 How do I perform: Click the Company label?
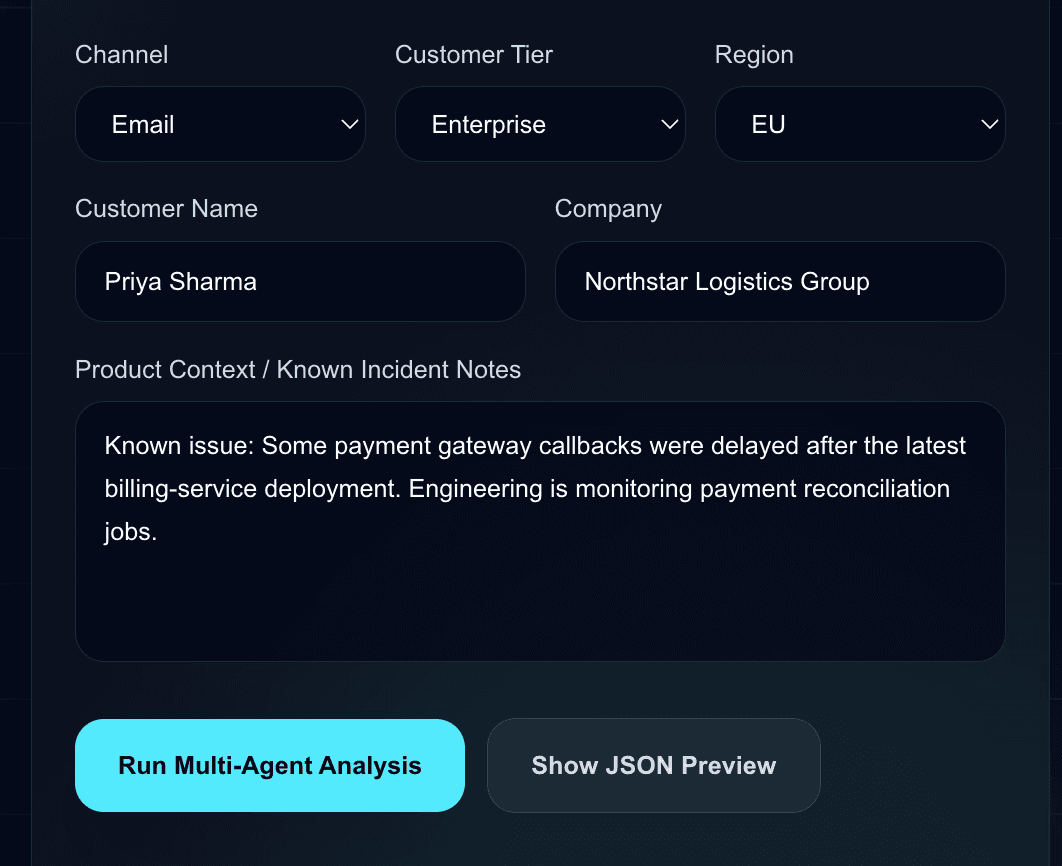pyautogui.click(x=608, y=209)
